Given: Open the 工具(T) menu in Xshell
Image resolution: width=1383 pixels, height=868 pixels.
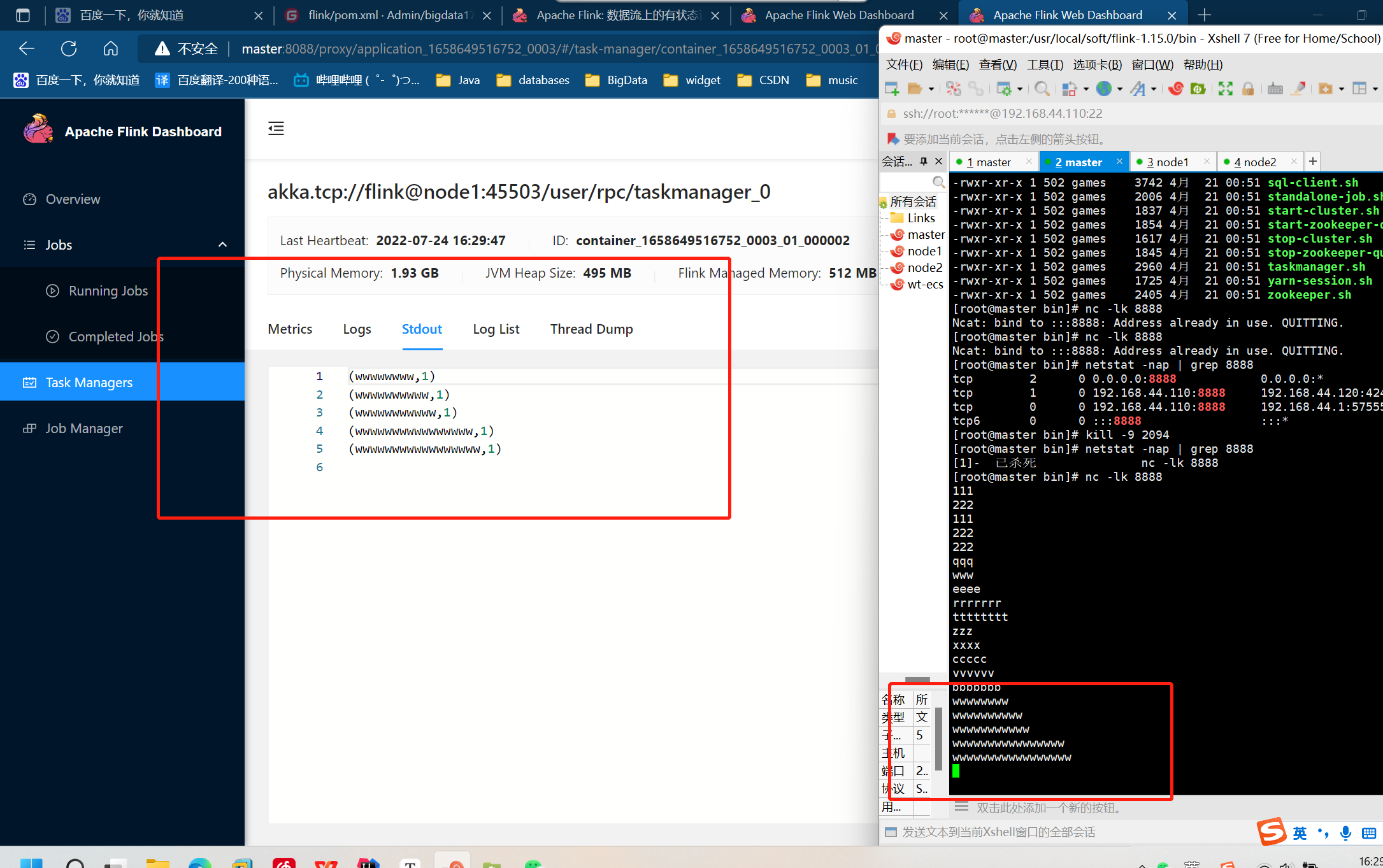Looking at the screenshot, I should 1045,64.
